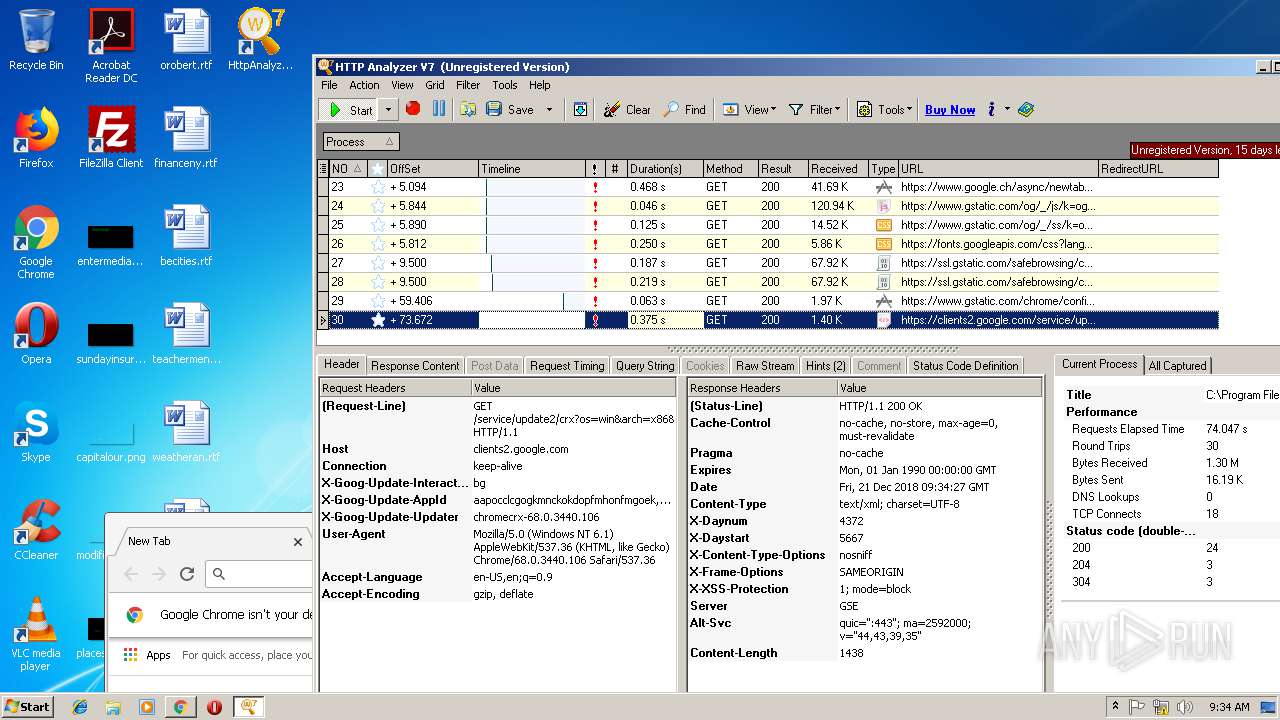Open the dropdown next to info icon
The width and height of the screenshot is (1280, 720).
pos(1007,109)
